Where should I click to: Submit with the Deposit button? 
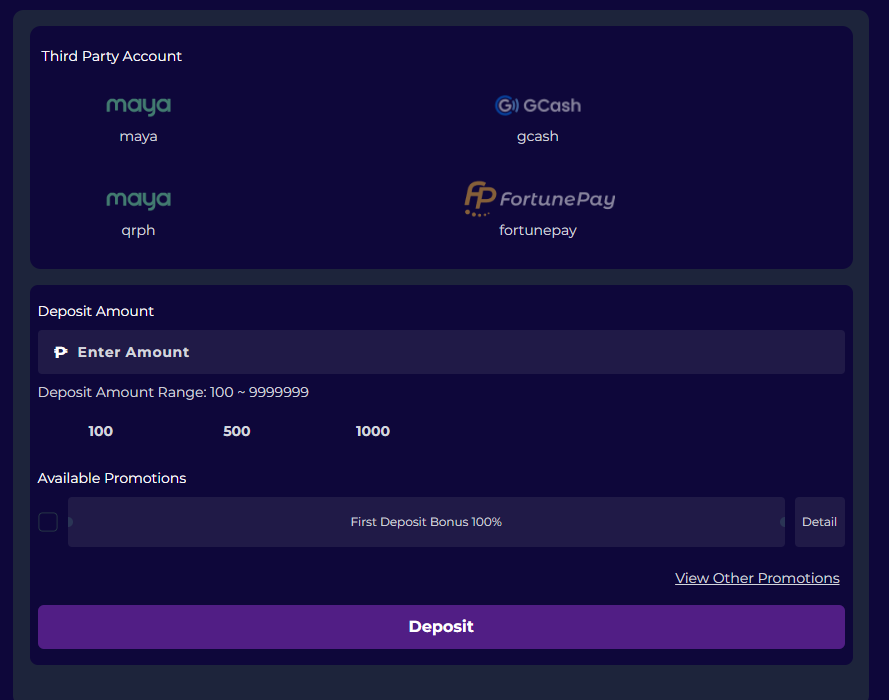coord(441,627)
